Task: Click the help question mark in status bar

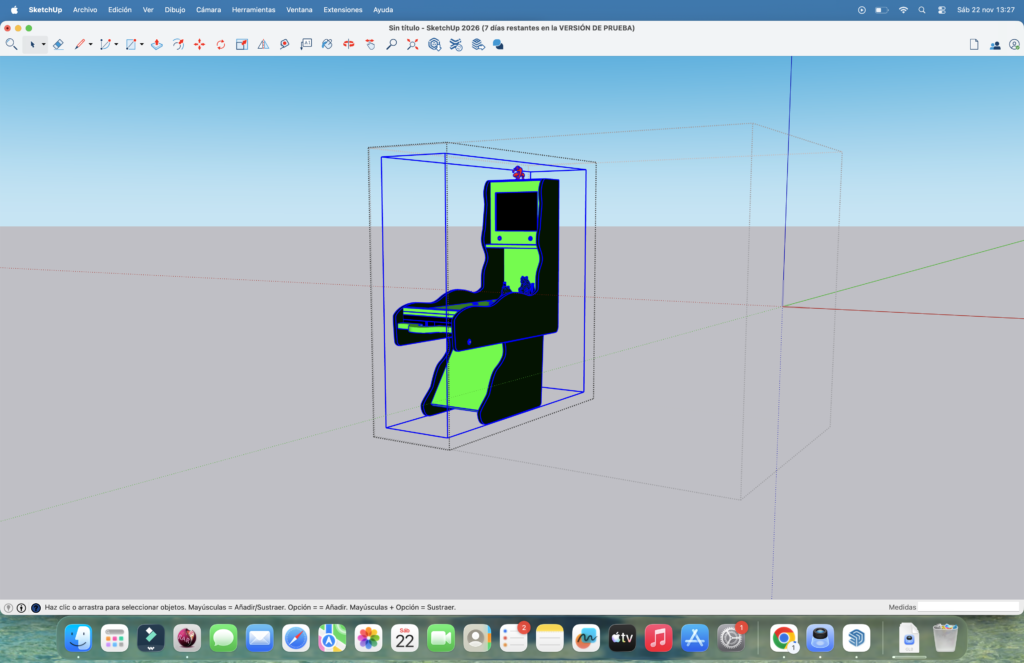Action: (x=9, y=607)
